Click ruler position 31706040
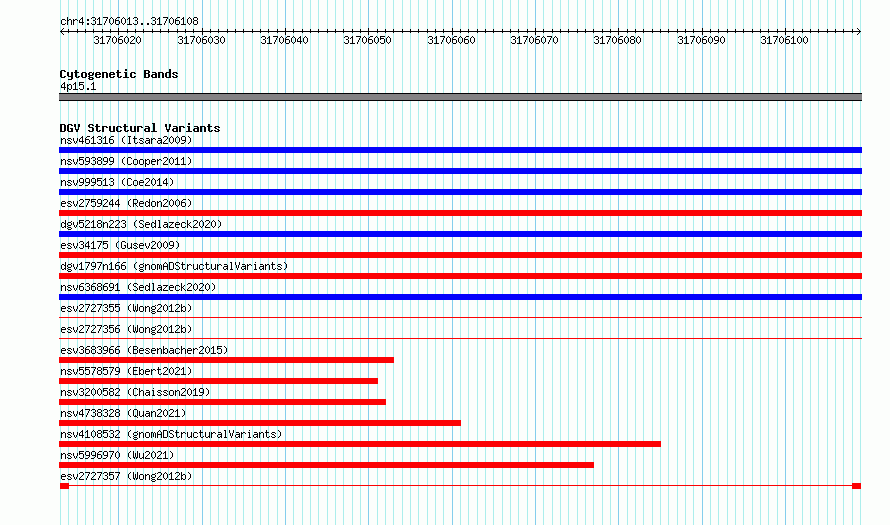The height and width of the screenshot is (525, 890). (x=284, y=40)
